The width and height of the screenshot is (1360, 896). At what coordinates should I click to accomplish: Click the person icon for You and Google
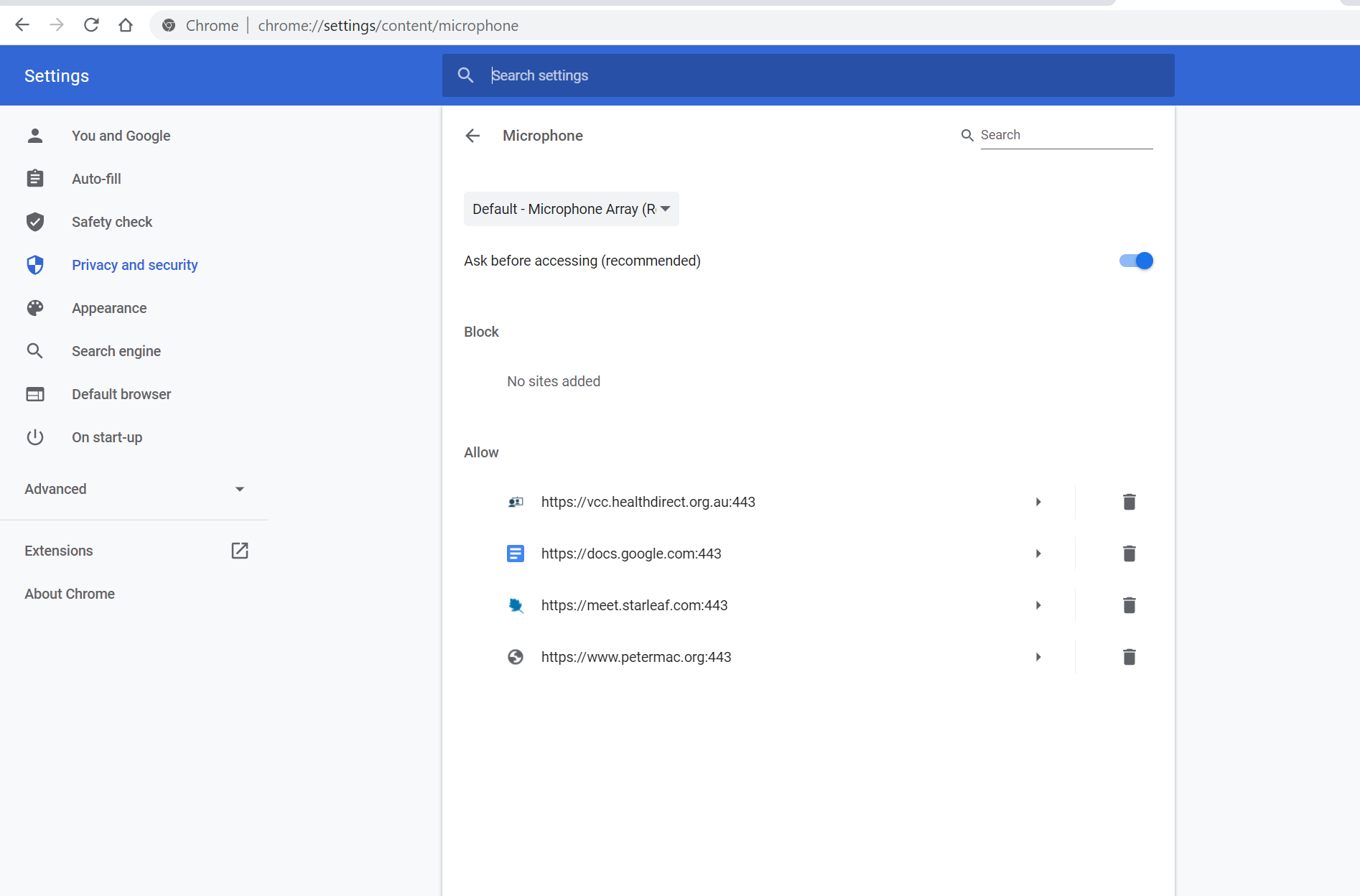(x=35, y=136)
